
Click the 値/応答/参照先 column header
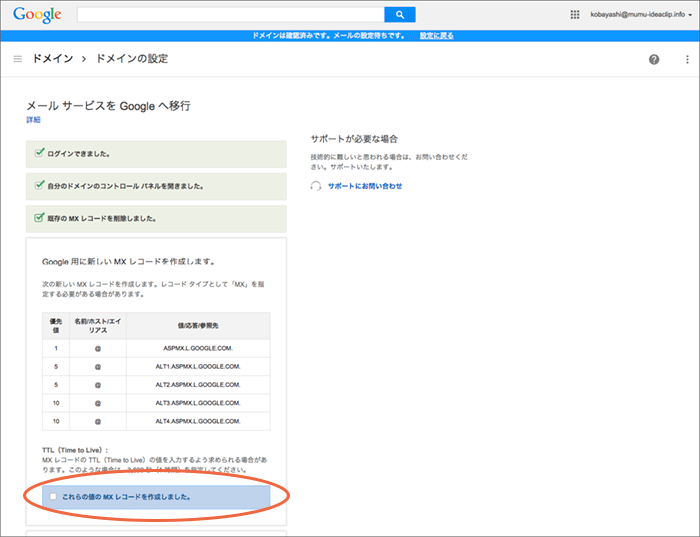tap(198, 326)
